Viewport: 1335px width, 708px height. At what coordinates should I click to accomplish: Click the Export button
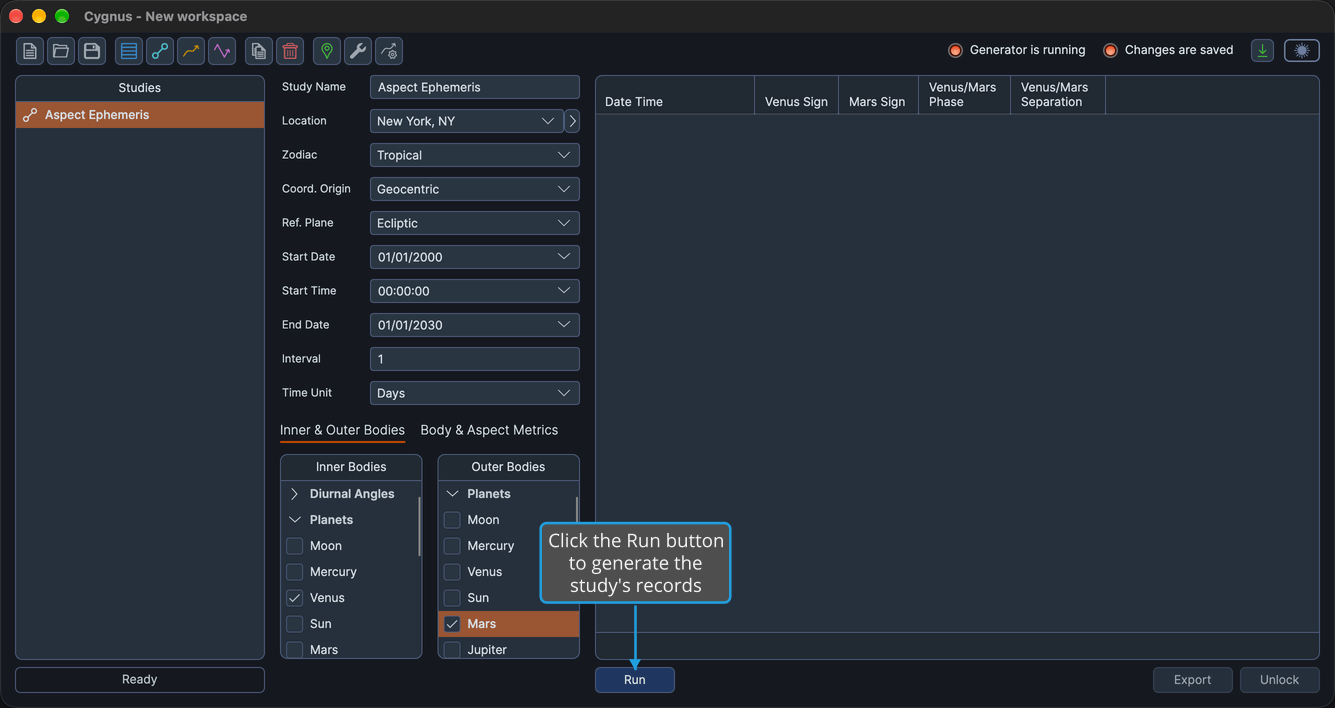tap(1192, 680)
